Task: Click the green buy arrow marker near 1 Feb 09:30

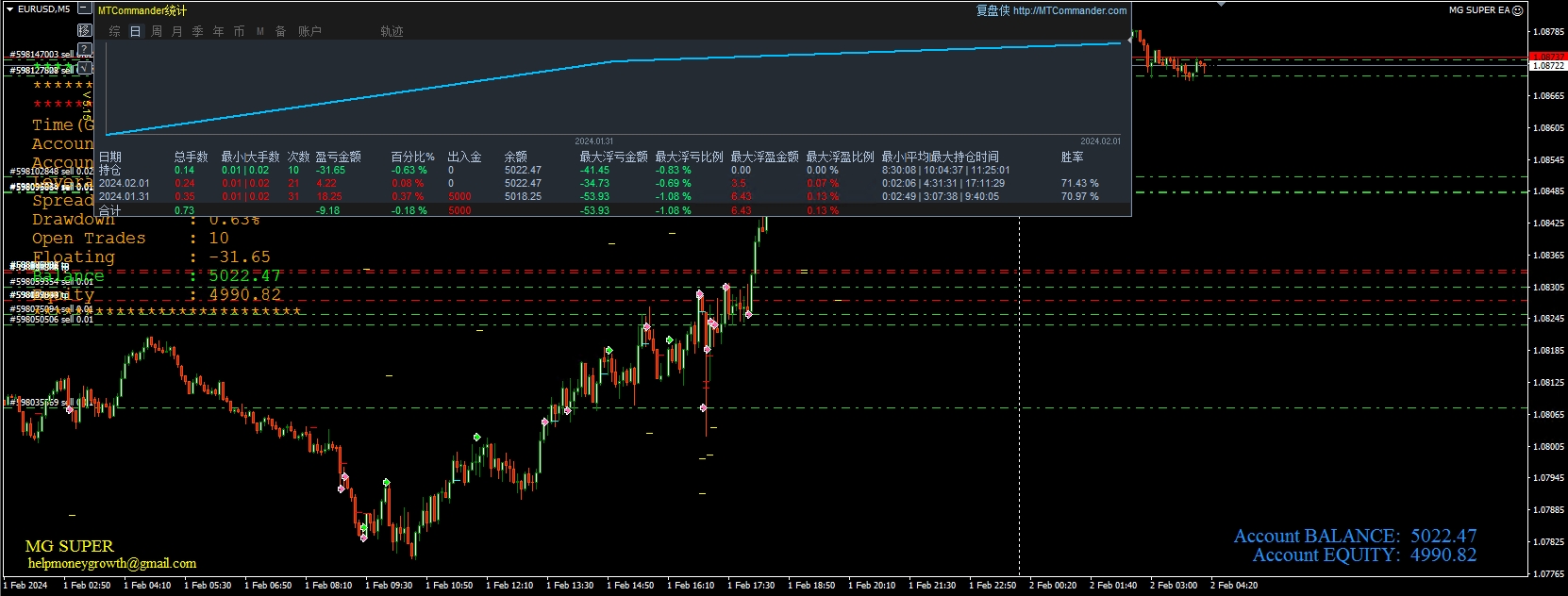Action: tap(387, 483)
